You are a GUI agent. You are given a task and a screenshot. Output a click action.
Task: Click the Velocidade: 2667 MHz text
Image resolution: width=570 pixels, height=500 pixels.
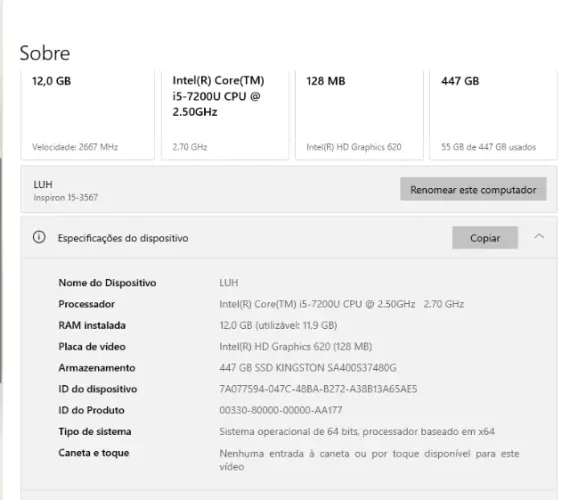75,147
